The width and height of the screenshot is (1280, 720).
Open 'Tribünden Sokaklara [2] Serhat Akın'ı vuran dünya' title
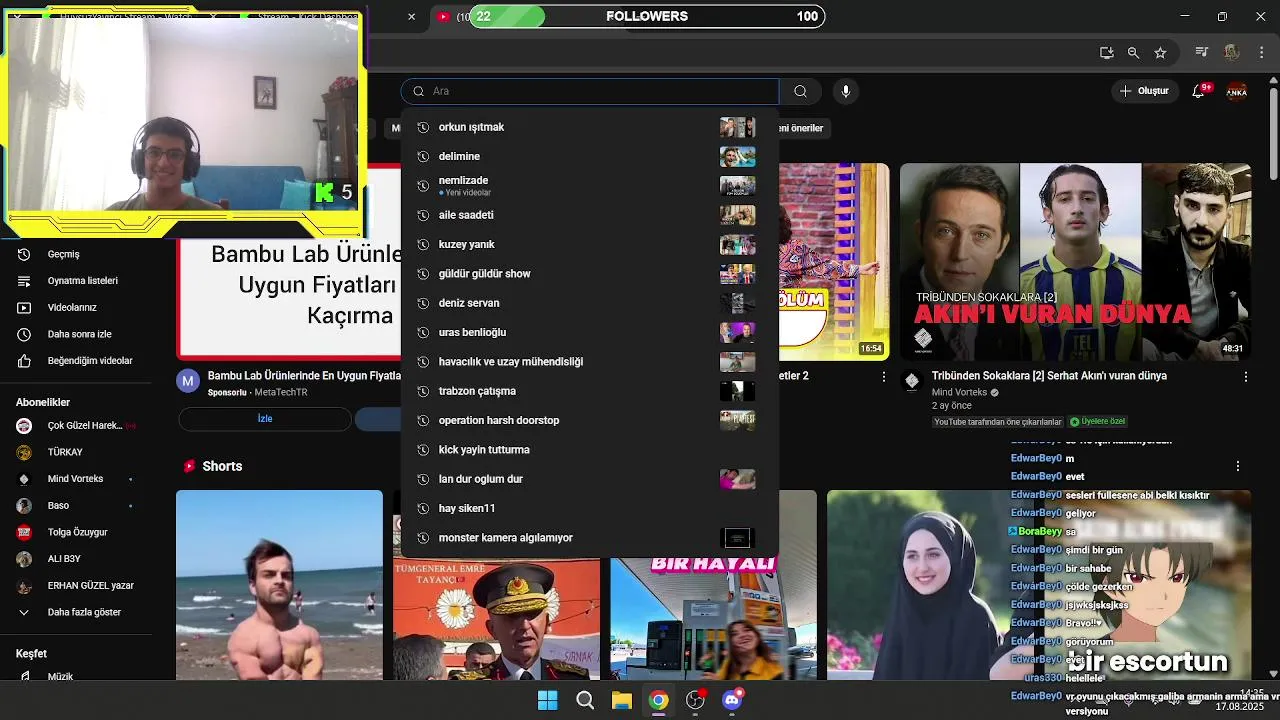point(1049,376)
